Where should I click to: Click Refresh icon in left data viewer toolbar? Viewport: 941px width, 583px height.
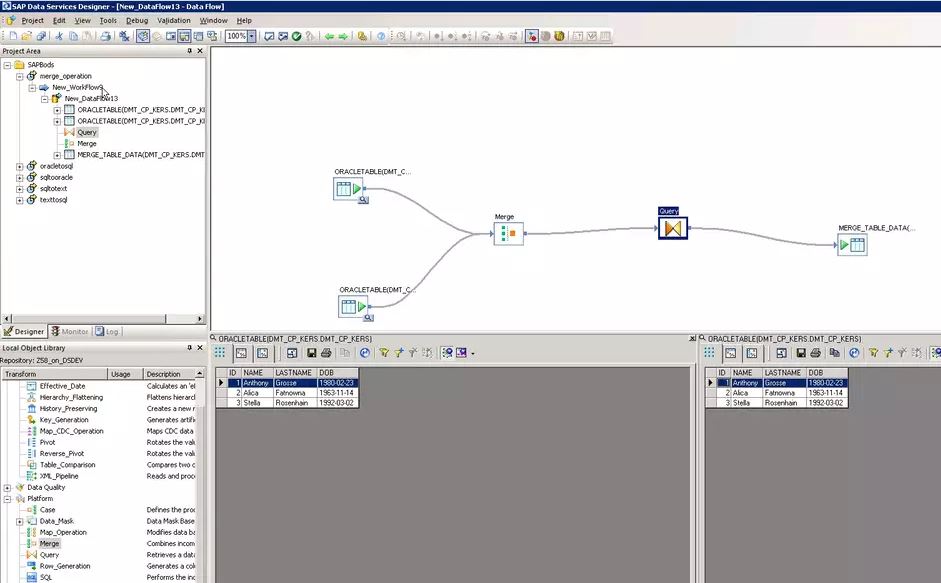click(x=364, y=353)
